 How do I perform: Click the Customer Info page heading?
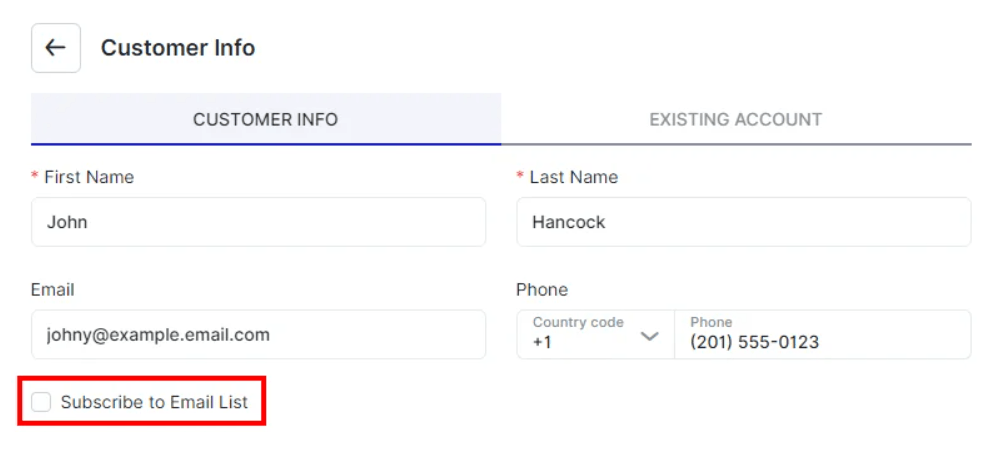pyautogui.click(x=178, y=48)
